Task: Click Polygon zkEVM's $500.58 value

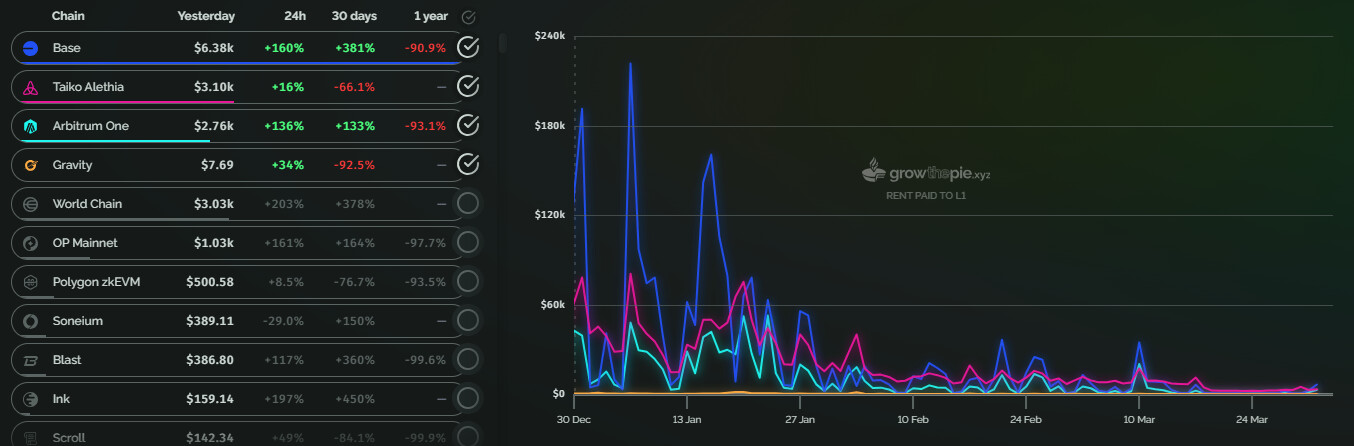Action: pos(210,282)
